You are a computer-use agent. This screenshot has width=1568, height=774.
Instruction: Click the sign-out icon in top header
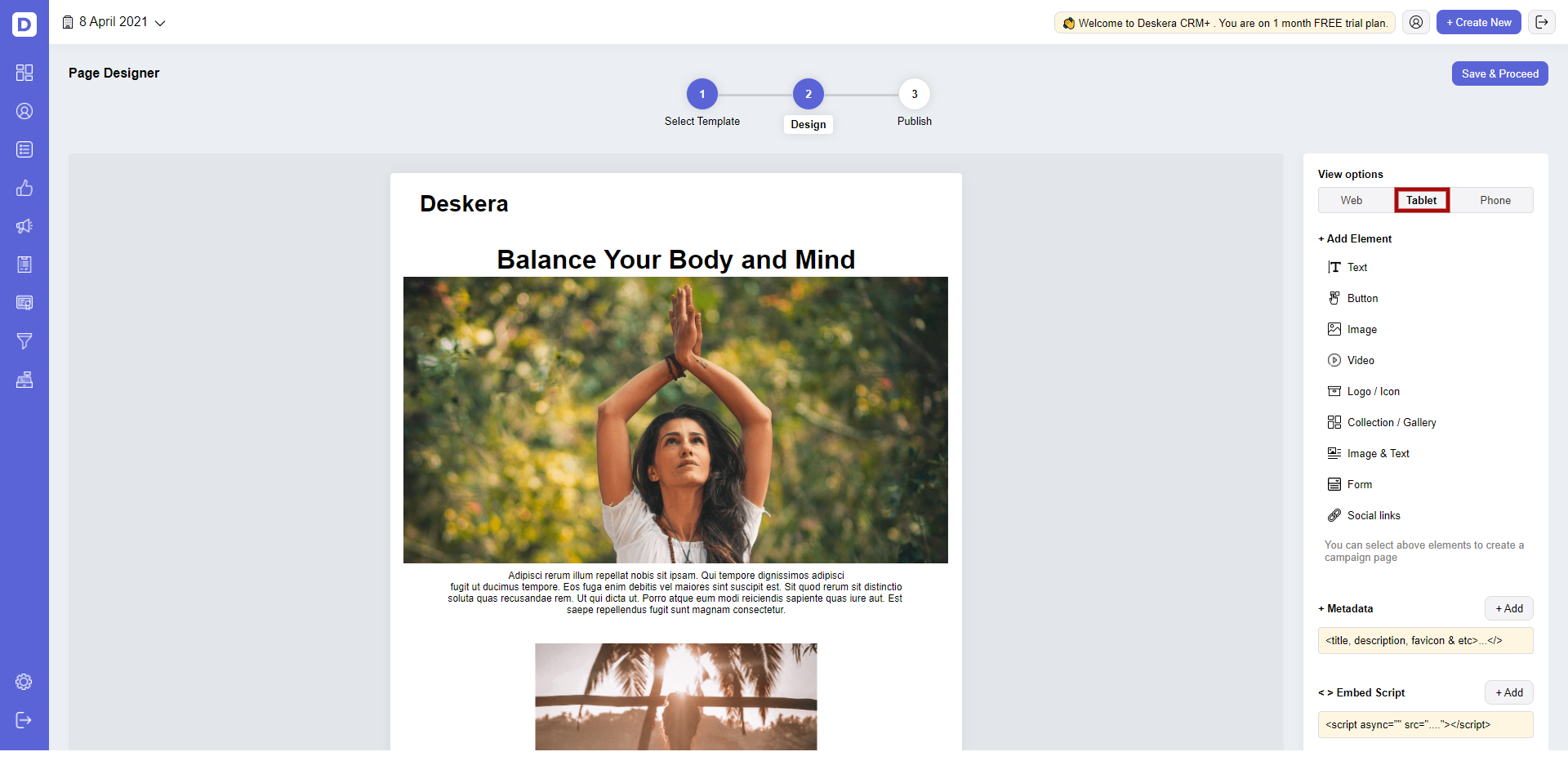[1542, 22]
